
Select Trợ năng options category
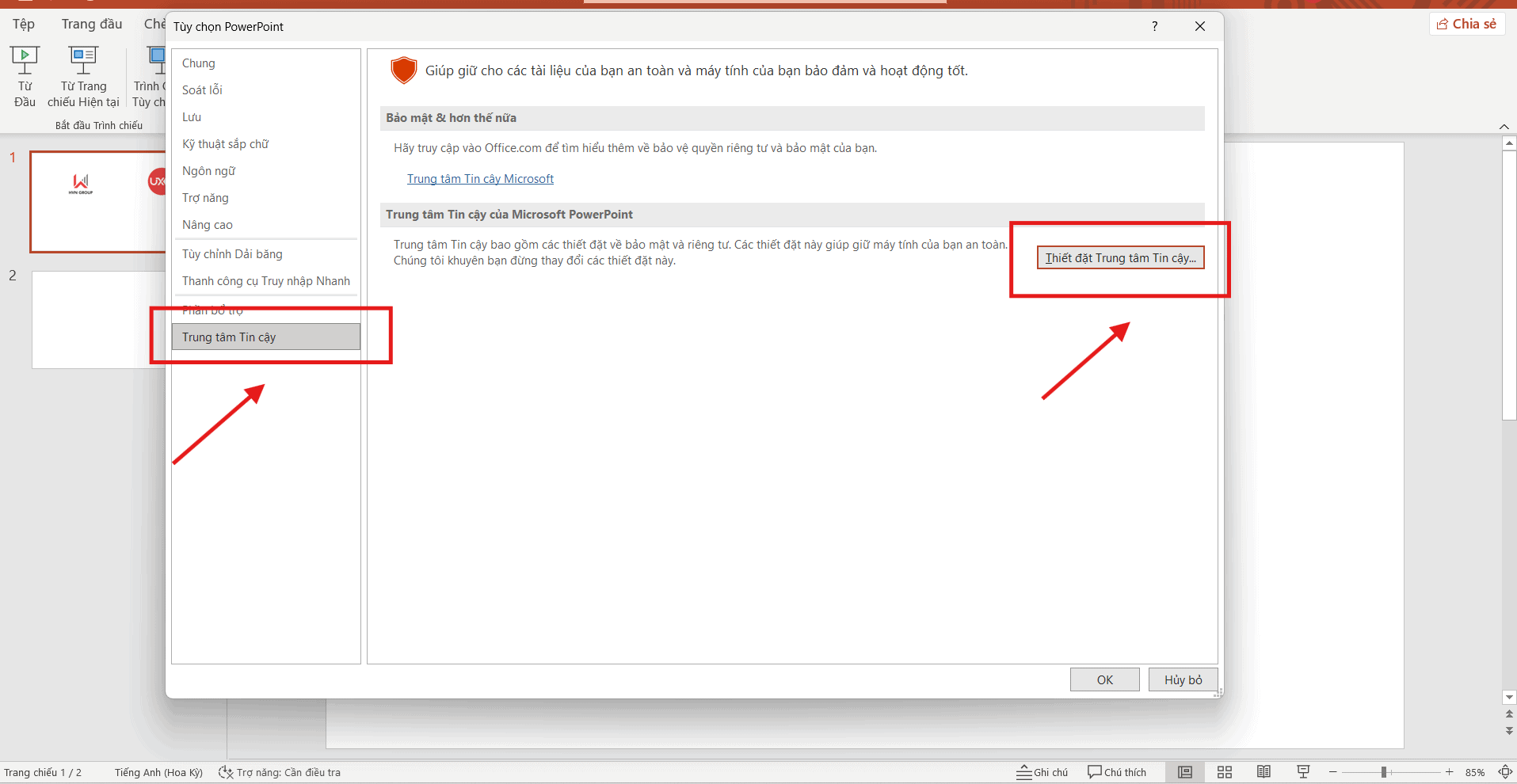click(x=266, y=198)
